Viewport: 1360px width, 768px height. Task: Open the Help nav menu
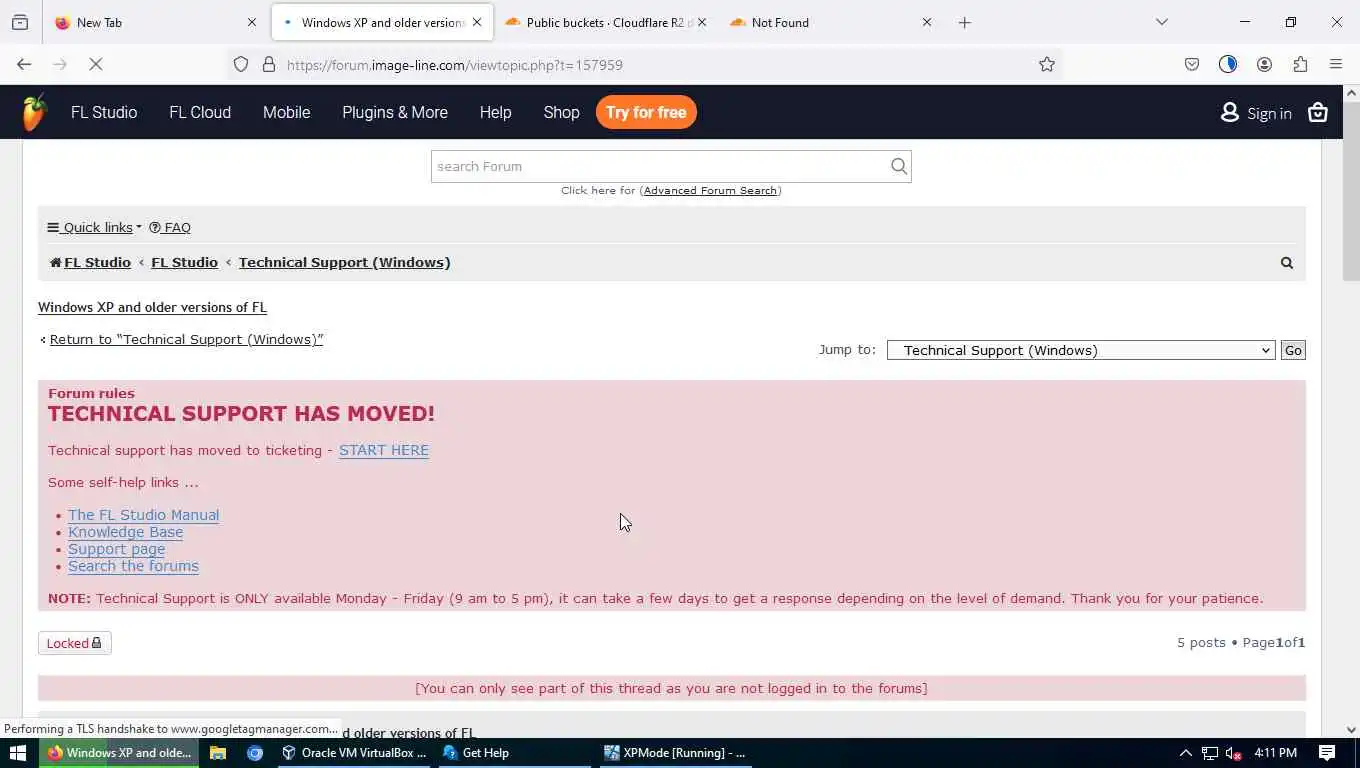495,112
